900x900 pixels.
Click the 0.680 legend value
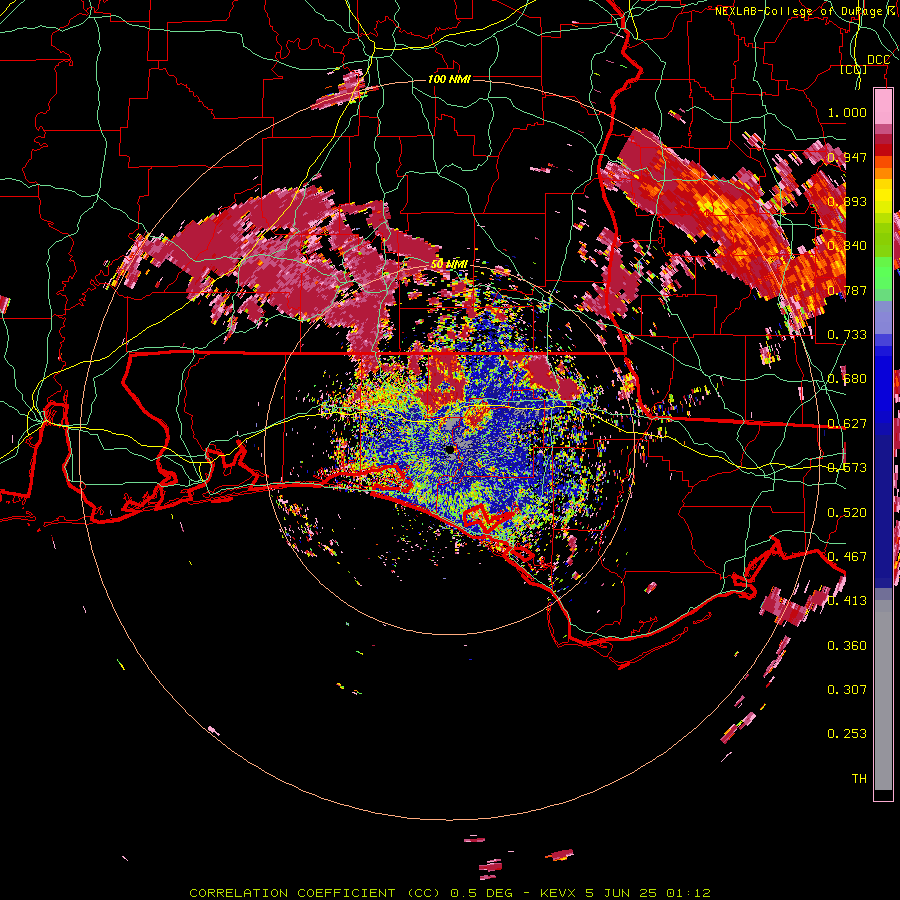tap(847, 379)
